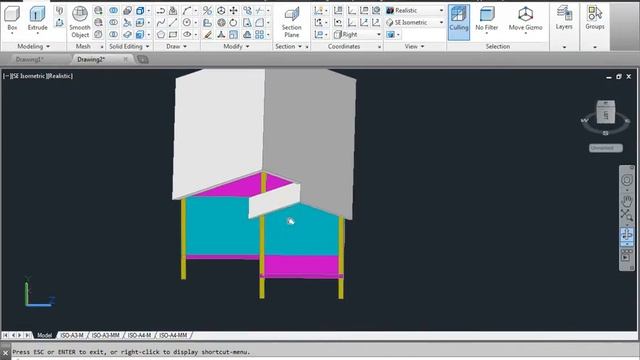Open the Section Plane tool
This screenshot has height=360, width=640.
[291, 22]
